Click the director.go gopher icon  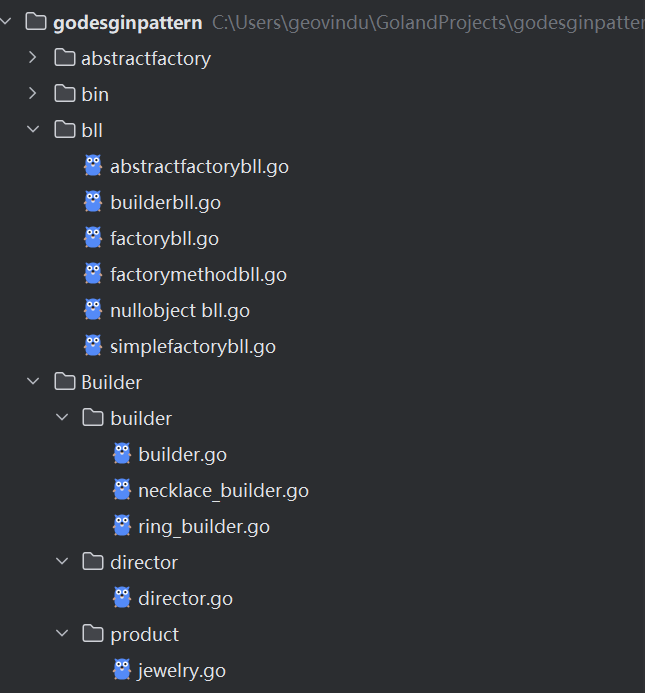point(122,598)
